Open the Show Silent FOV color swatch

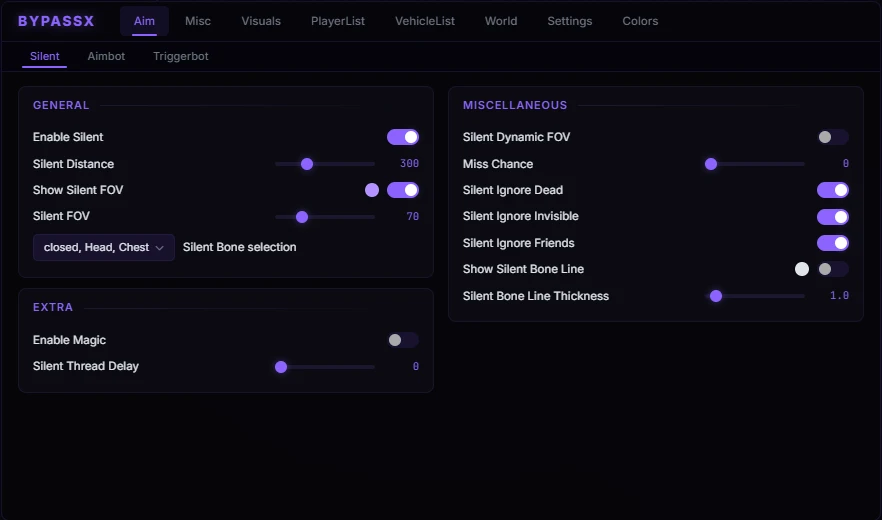(372, 190)
